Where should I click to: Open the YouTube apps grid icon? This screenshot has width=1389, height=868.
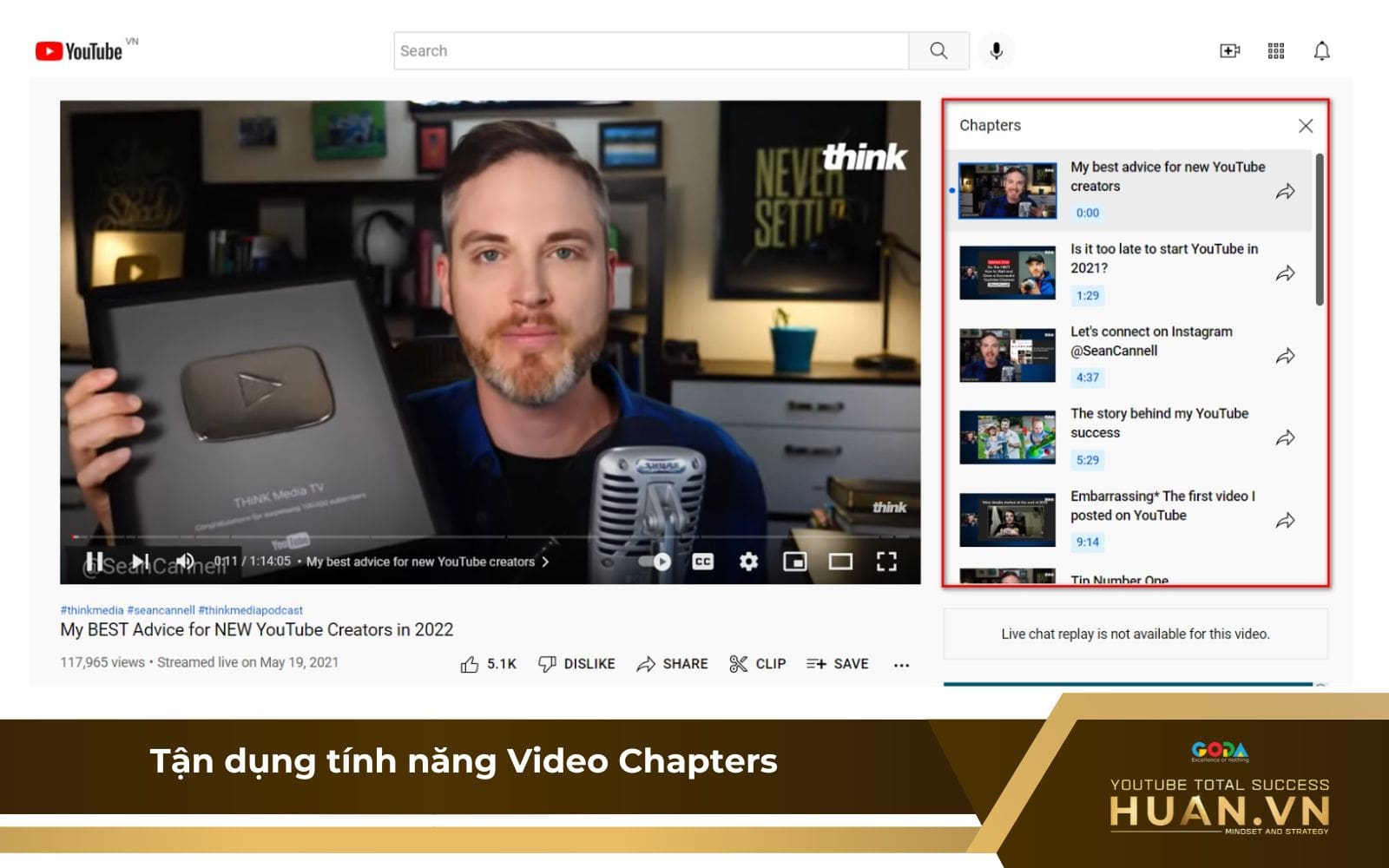click(x=1276, y=51)
